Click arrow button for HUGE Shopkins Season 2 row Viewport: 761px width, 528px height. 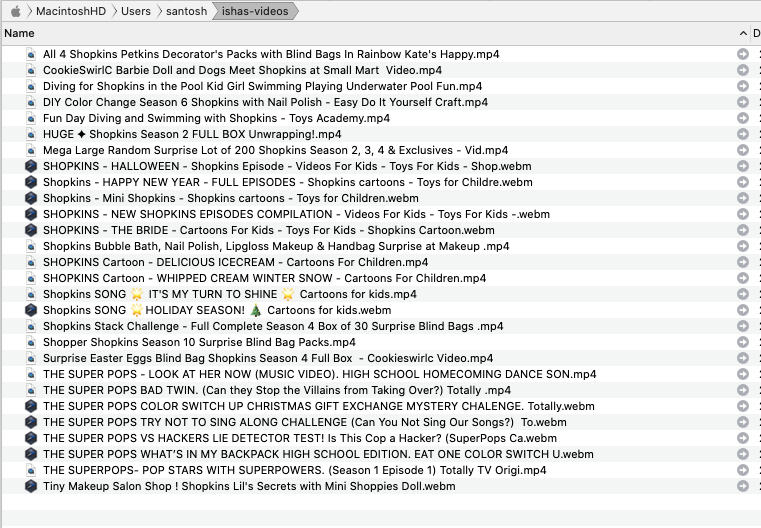coord(743,134)
